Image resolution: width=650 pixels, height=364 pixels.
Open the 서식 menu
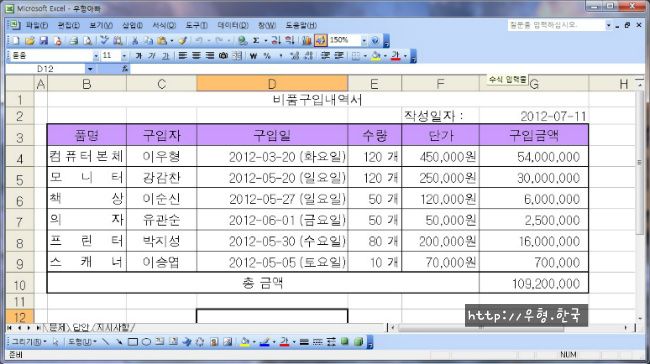tap(164, 25)
